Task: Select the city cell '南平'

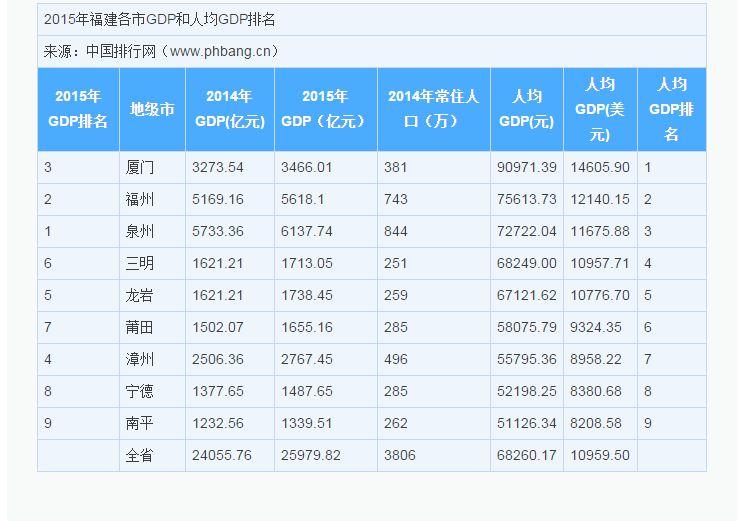Action: pos(140,423)
